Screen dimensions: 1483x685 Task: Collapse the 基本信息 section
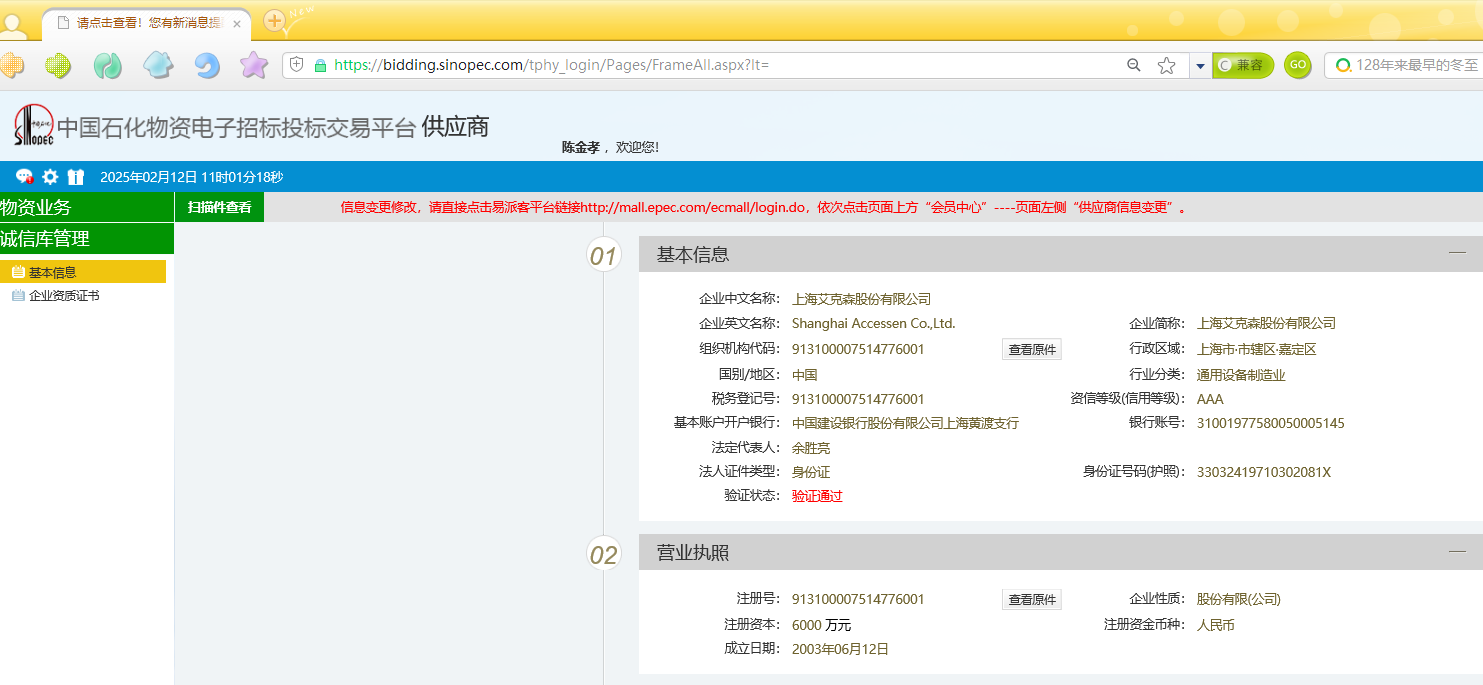coord(1457,253)
